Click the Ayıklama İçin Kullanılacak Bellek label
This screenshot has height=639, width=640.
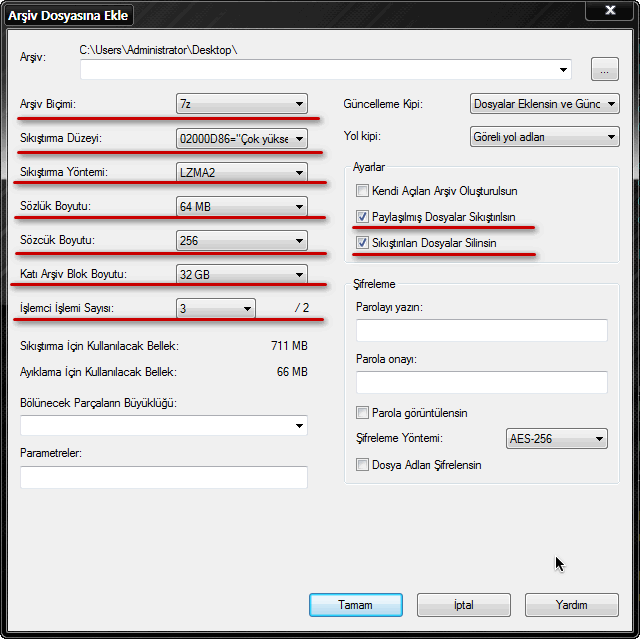pyautogui.click(x=98, y=372)
